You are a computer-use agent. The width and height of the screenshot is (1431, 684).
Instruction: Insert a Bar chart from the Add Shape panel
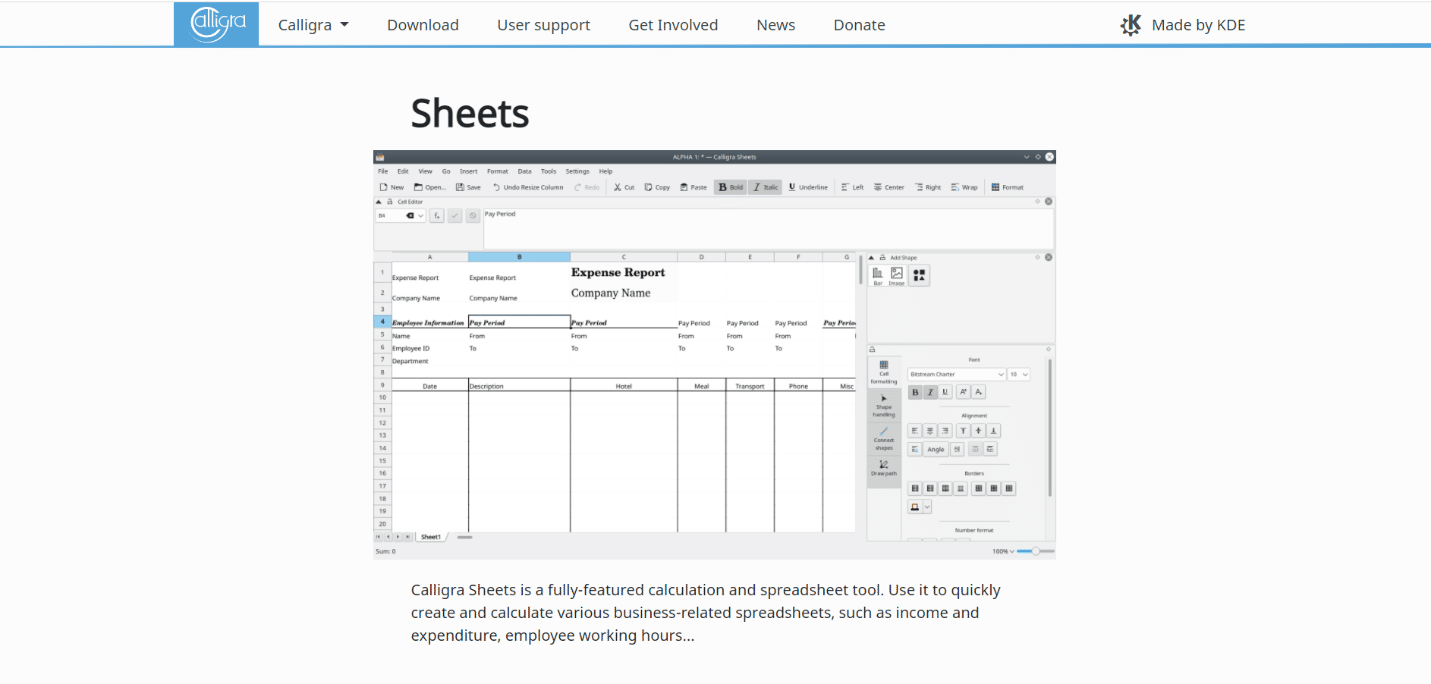click(878, 275)
